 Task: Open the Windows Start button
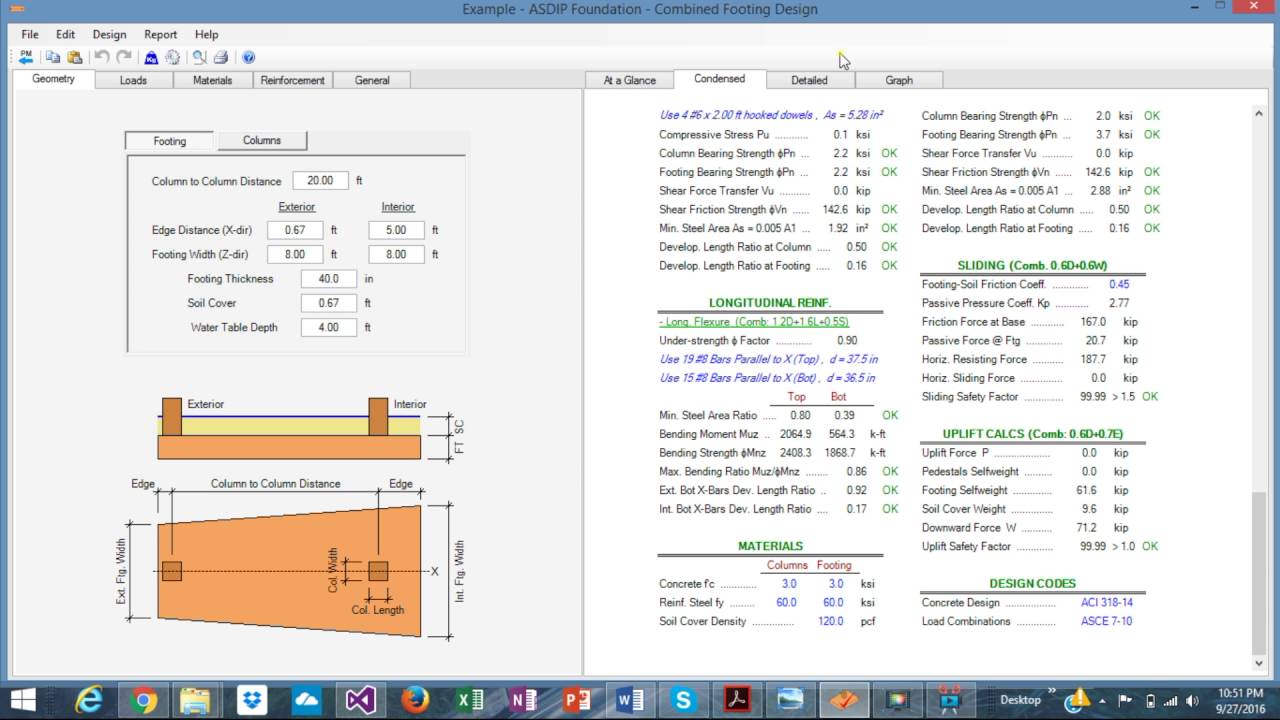tap(22, 700)
